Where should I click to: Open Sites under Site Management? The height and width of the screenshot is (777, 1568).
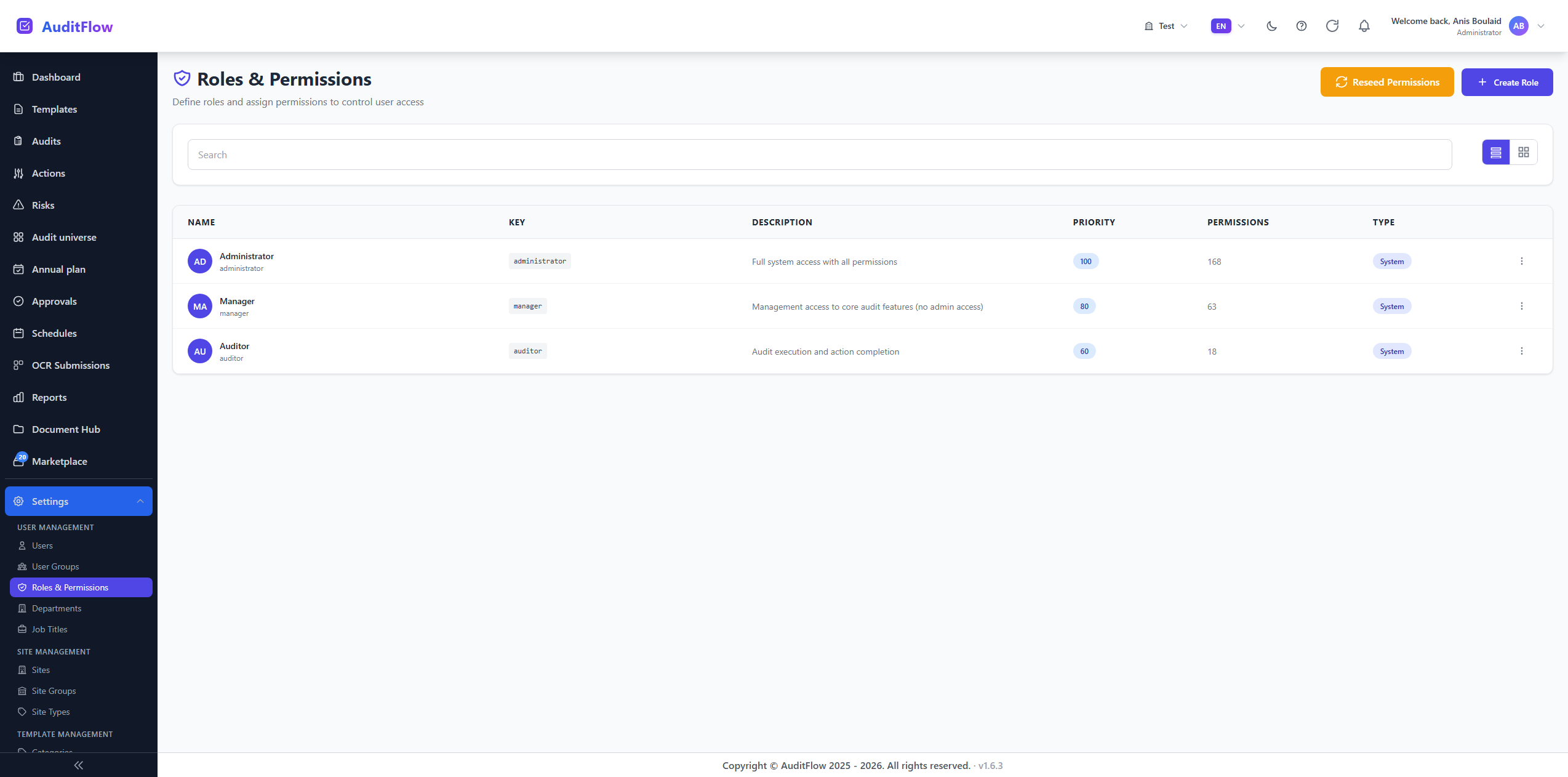[81, 670]
